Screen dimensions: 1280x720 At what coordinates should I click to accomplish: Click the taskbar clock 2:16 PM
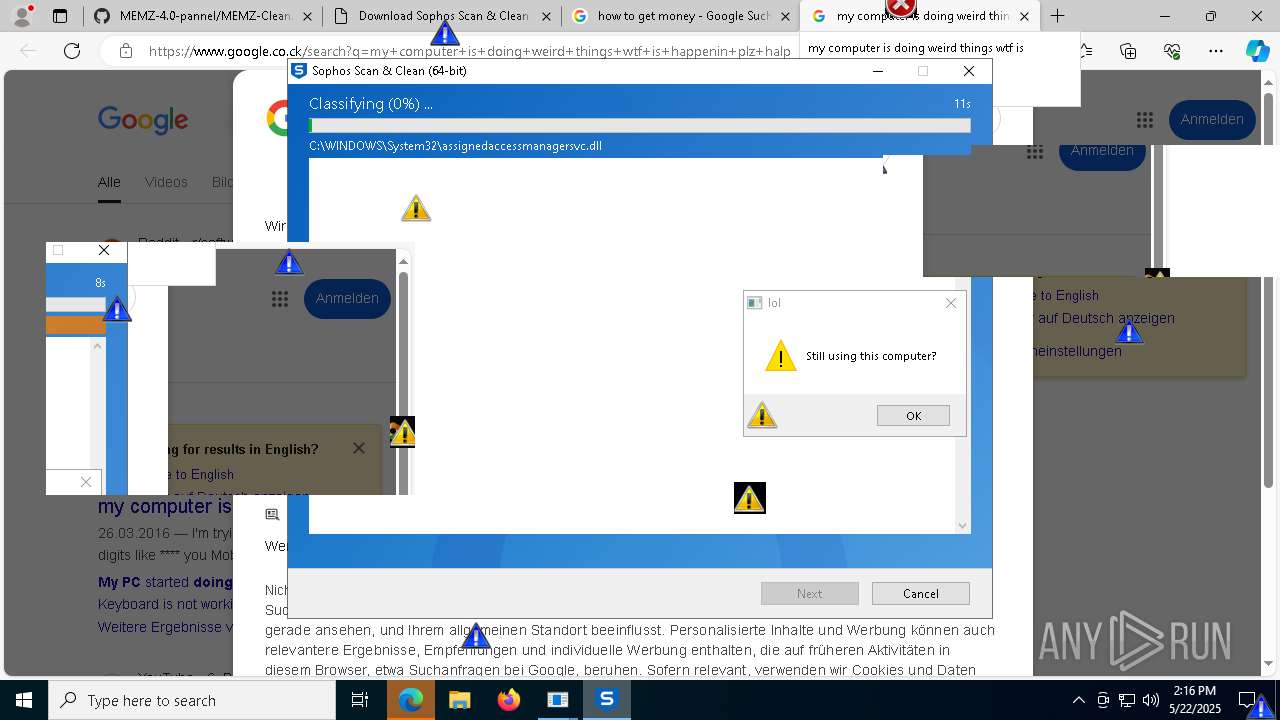(1195, 700)
